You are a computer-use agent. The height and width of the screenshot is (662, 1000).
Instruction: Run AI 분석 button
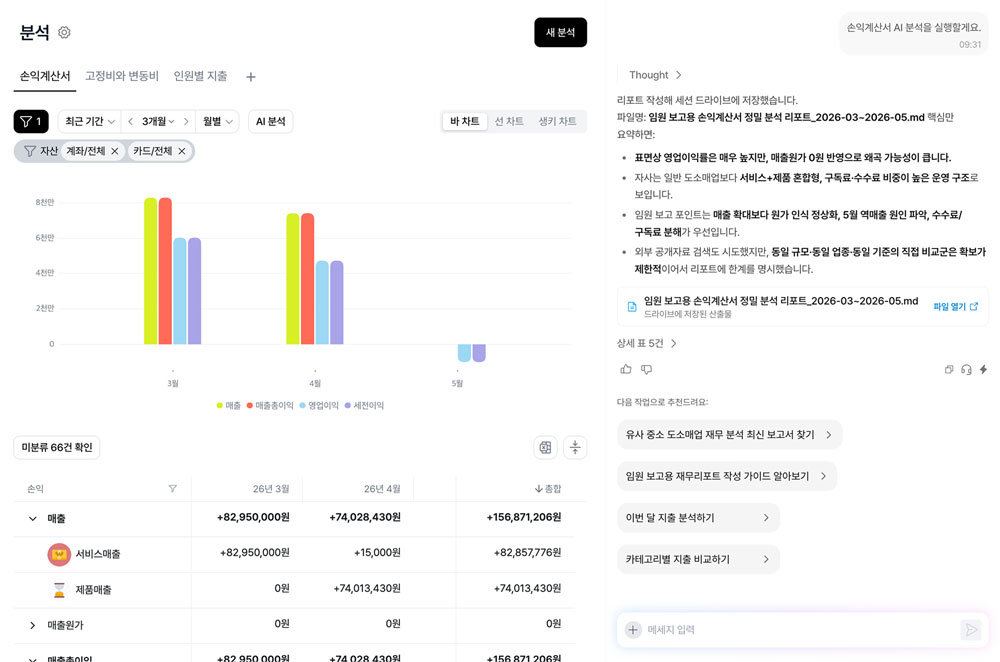tap(270, 121)
